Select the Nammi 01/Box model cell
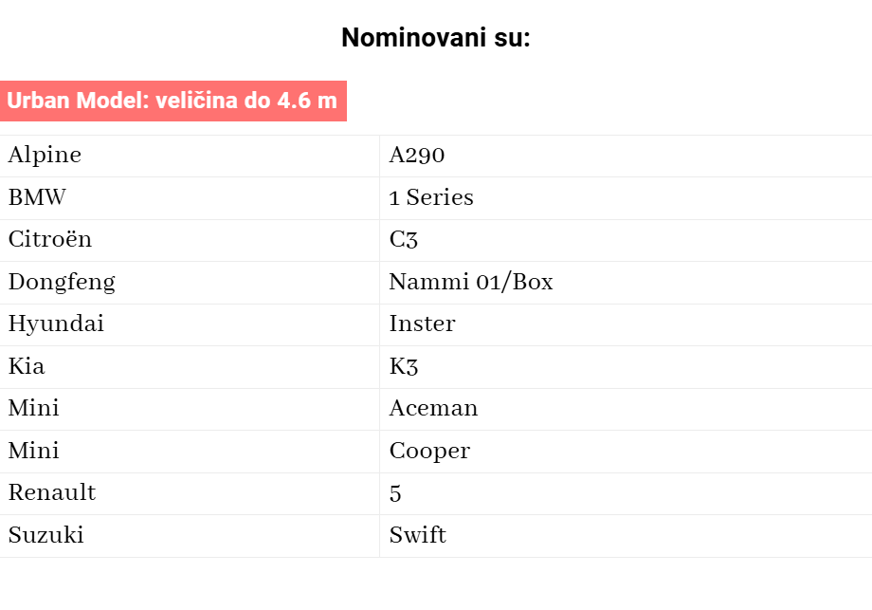This screenshot has width=872, height=610. click(626, 282)
